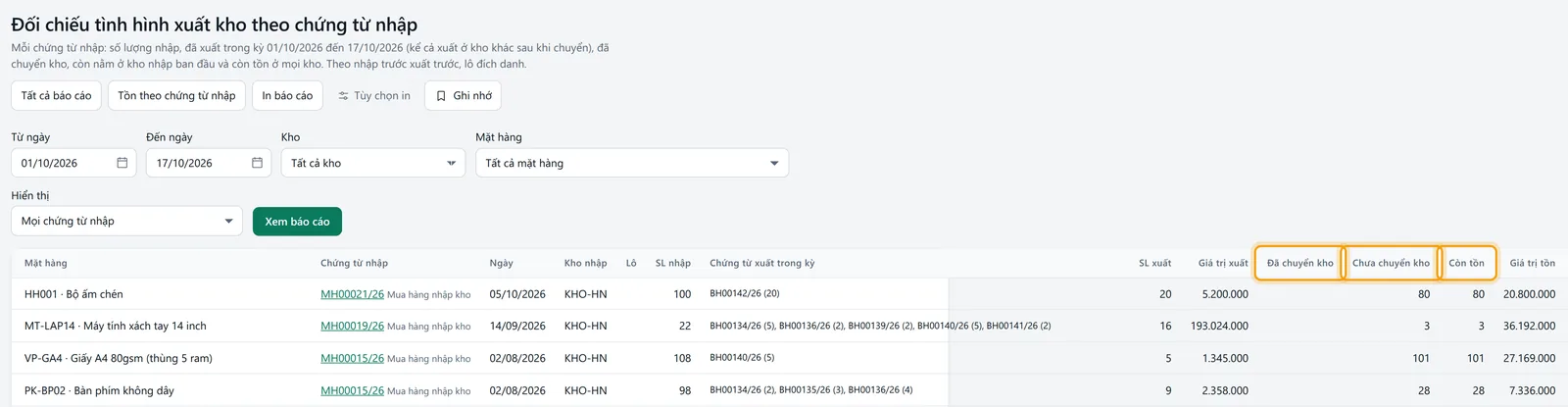
Task: Expand the Mặt hàng combo box
Action: tap(632, 163)
